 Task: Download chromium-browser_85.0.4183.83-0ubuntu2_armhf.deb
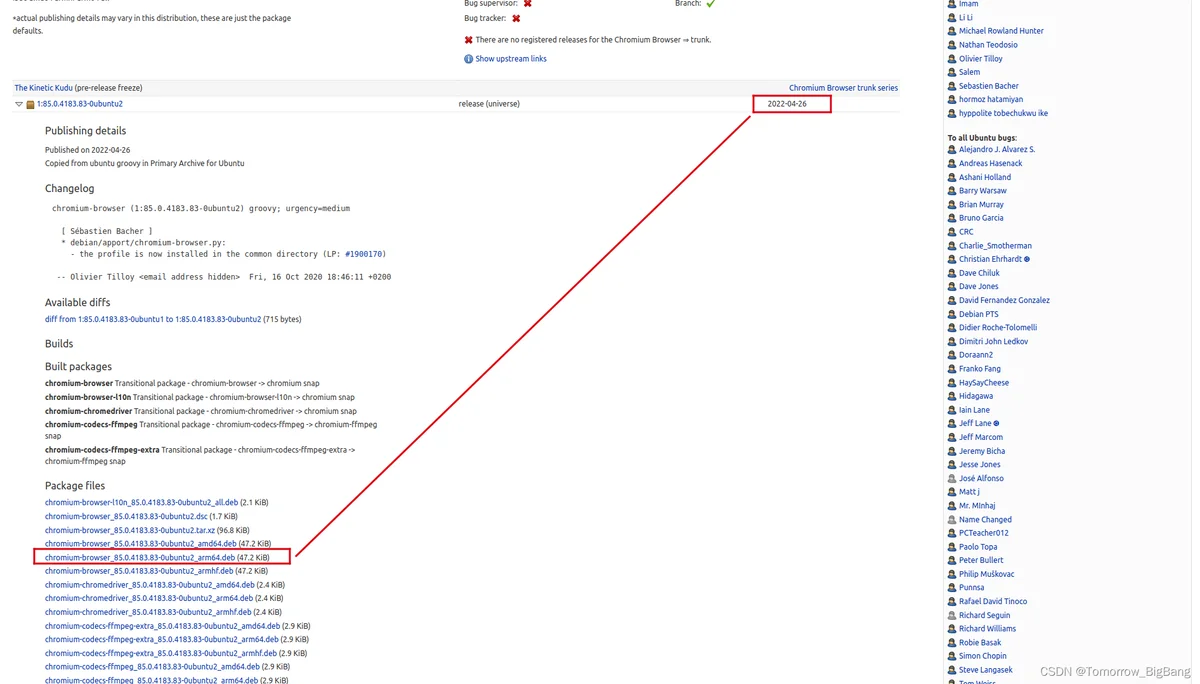point(139,571)
